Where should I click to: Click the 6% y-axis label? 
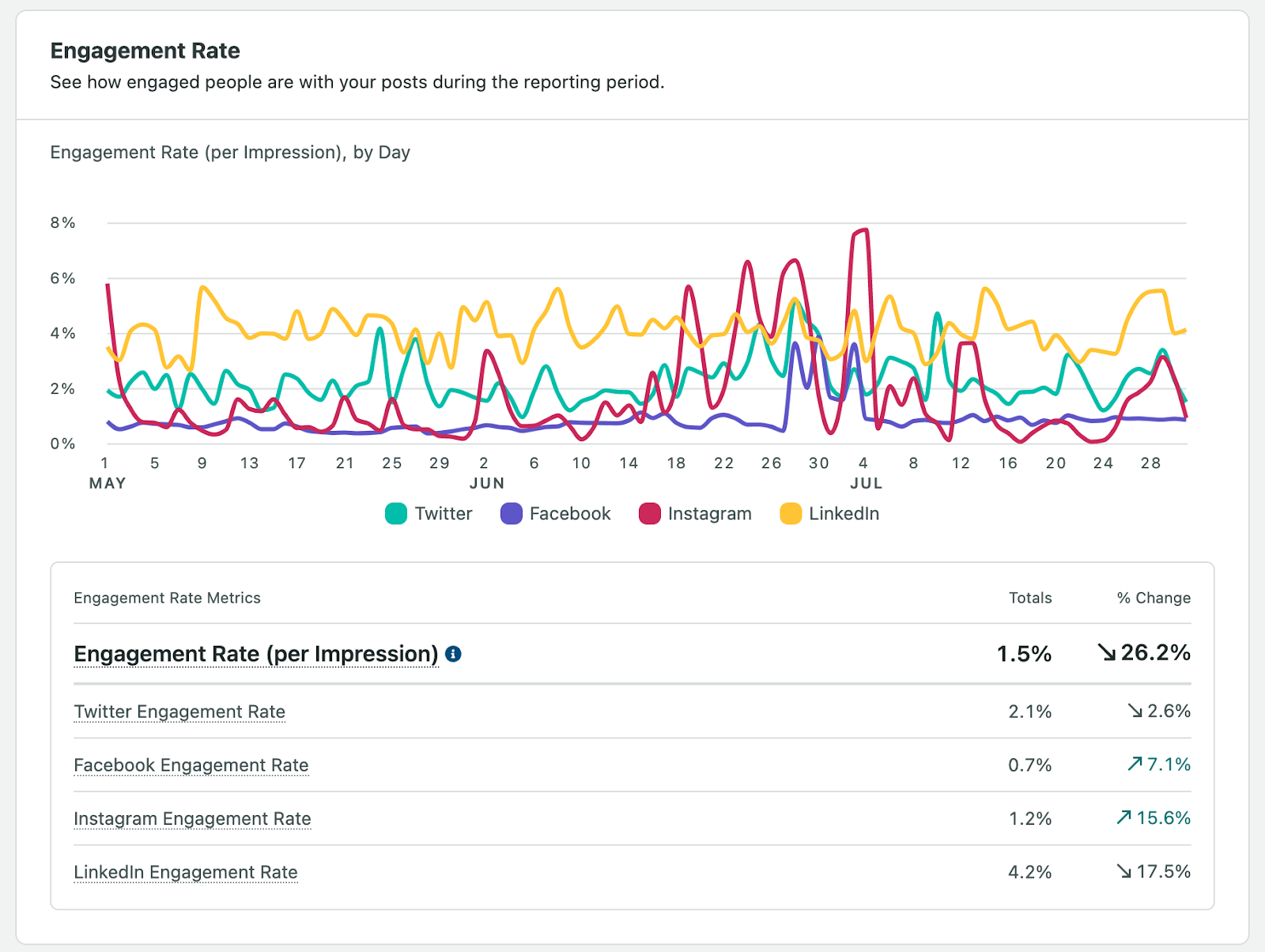point(63,278)
